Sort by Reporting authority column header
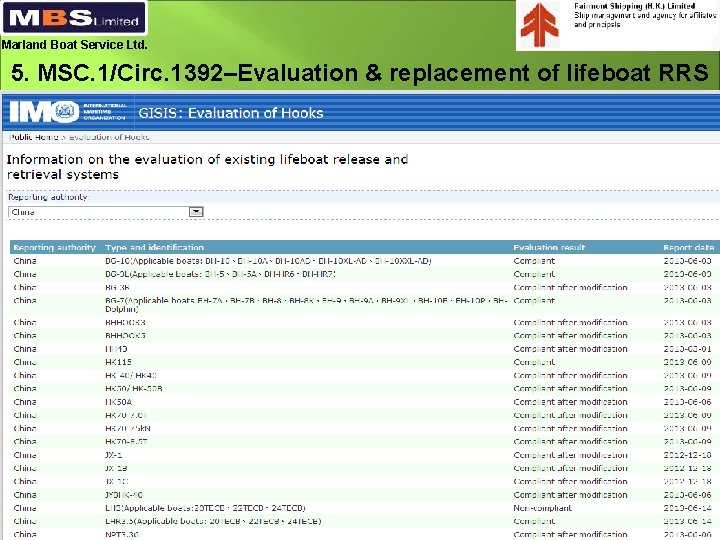The image size is (720, 540). (x=54, y=248)
